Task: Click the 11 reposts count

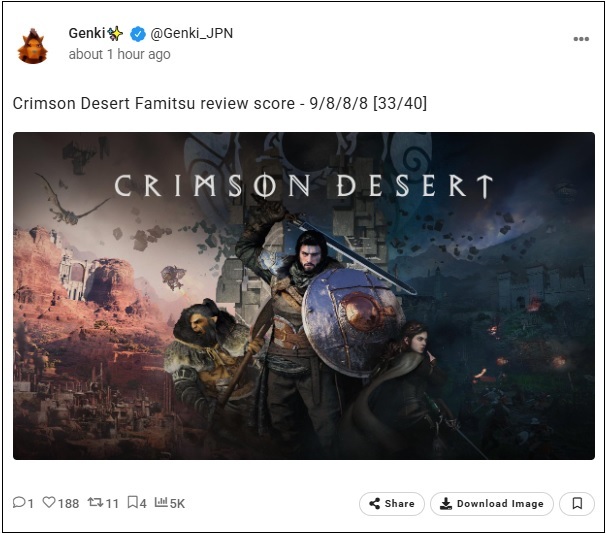Action: tap(112, 503)
